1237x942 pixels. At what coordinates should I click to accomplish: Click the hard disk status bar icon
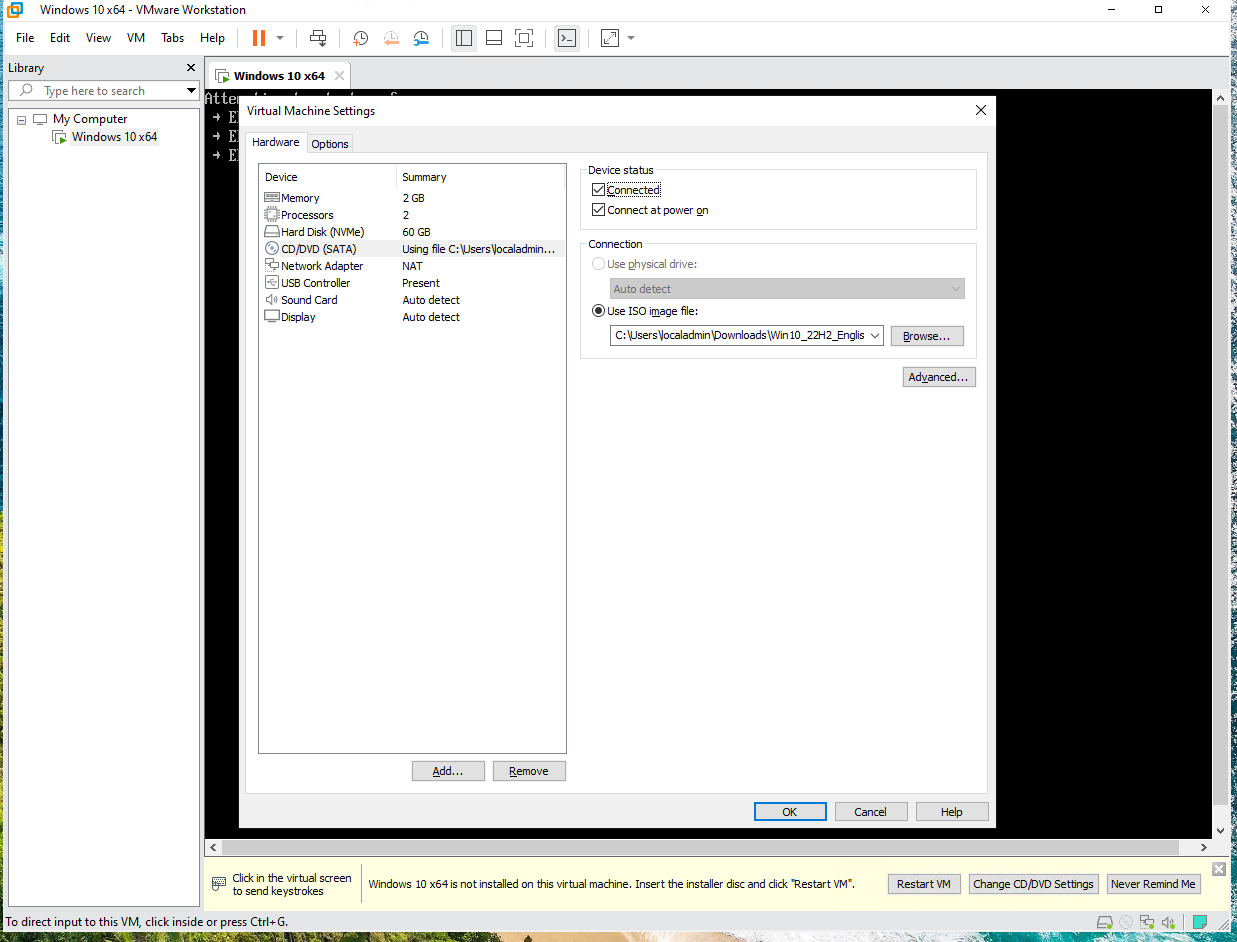1105,922
